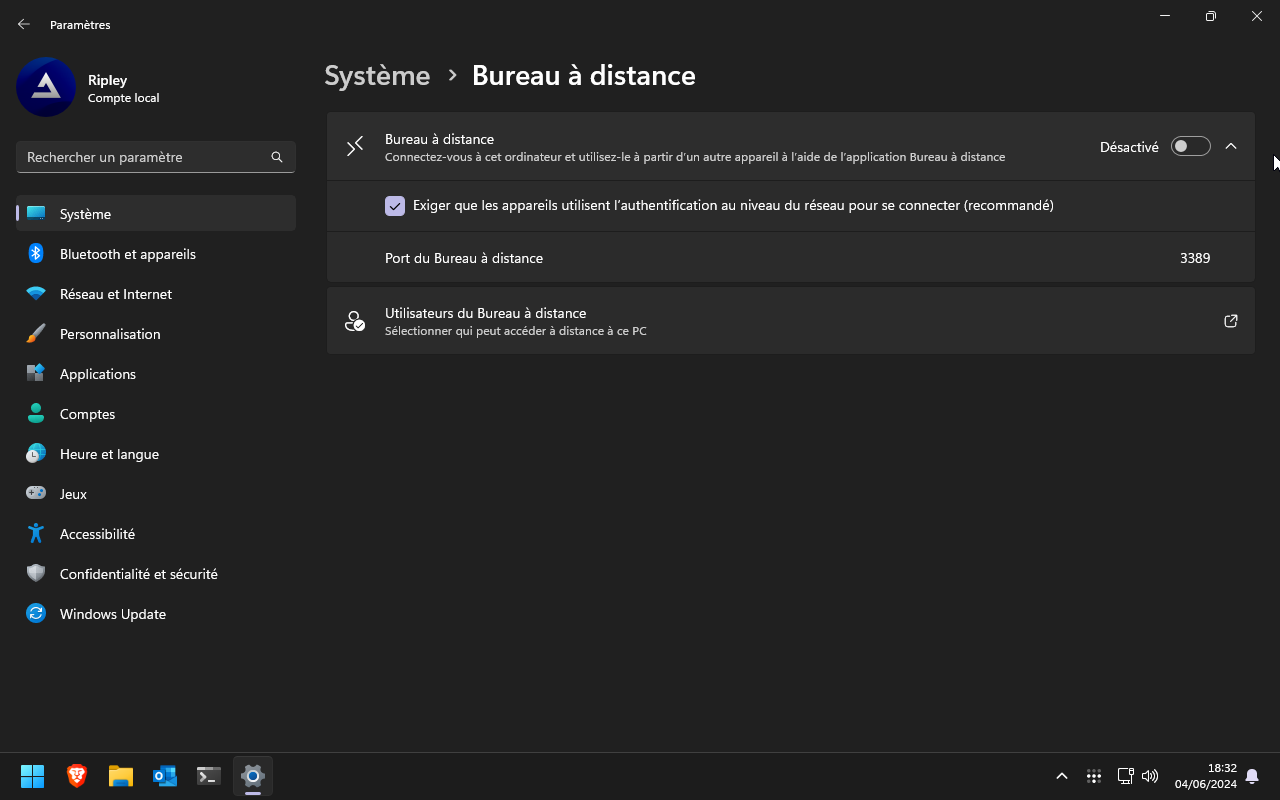This screenshot has height=800, width=1280.
Task: Click the remote desktop arrows icon
Action: 355,147
